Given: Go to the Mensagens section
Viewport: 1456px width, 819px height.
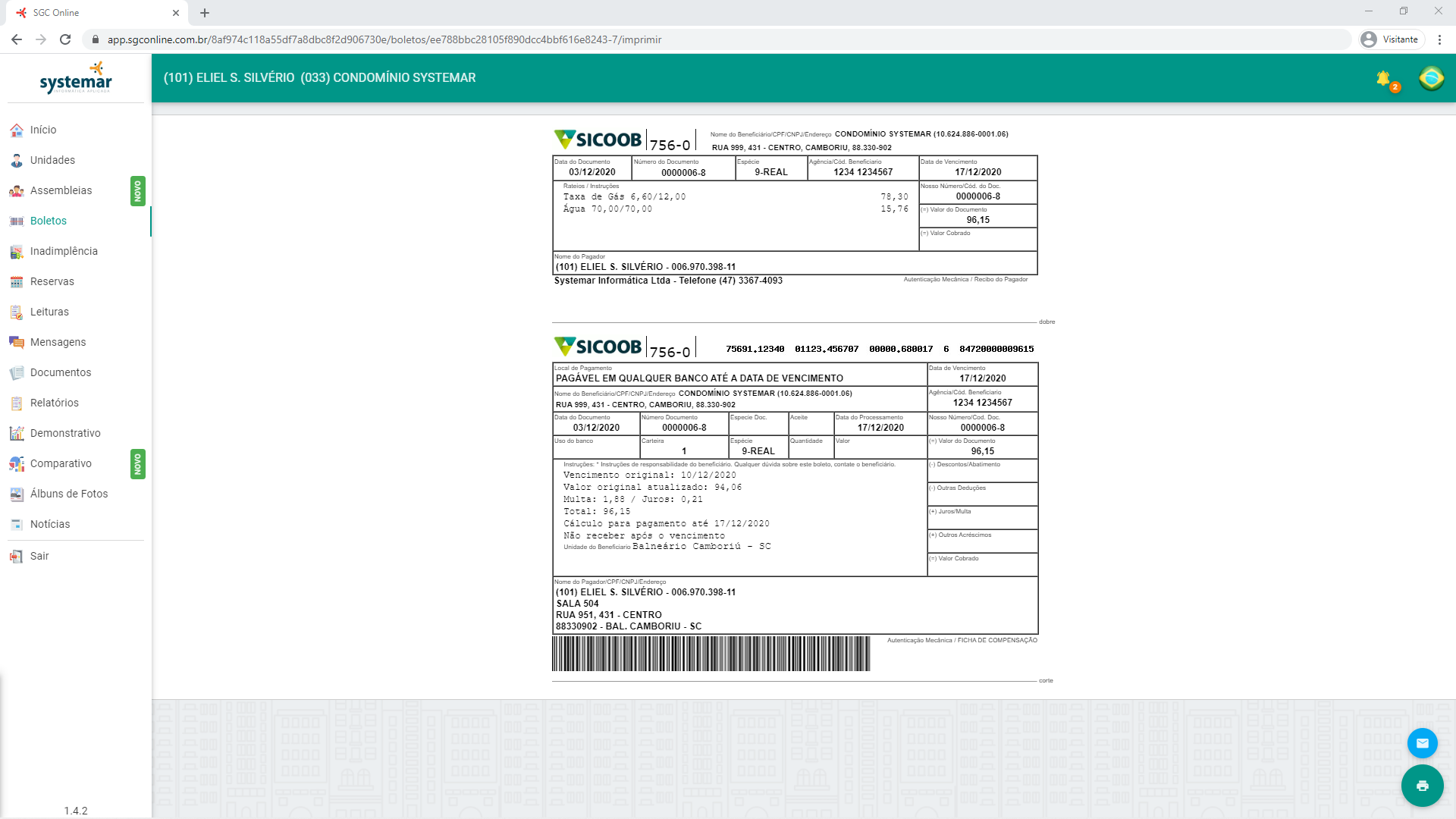Looking at the screenshot, I should 76,342.
